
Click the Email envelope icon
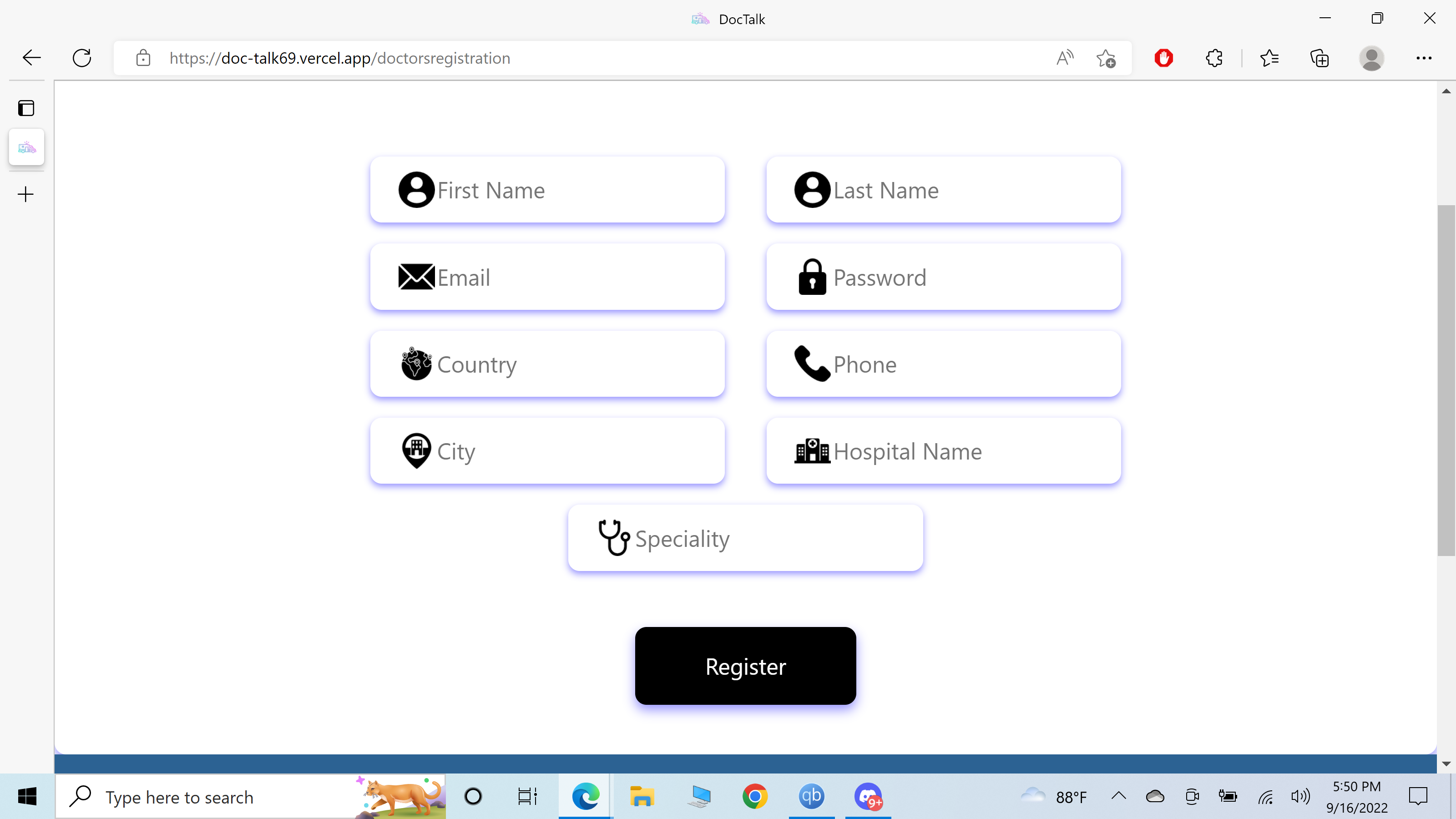pyautogui.click(x=417, y=277)
